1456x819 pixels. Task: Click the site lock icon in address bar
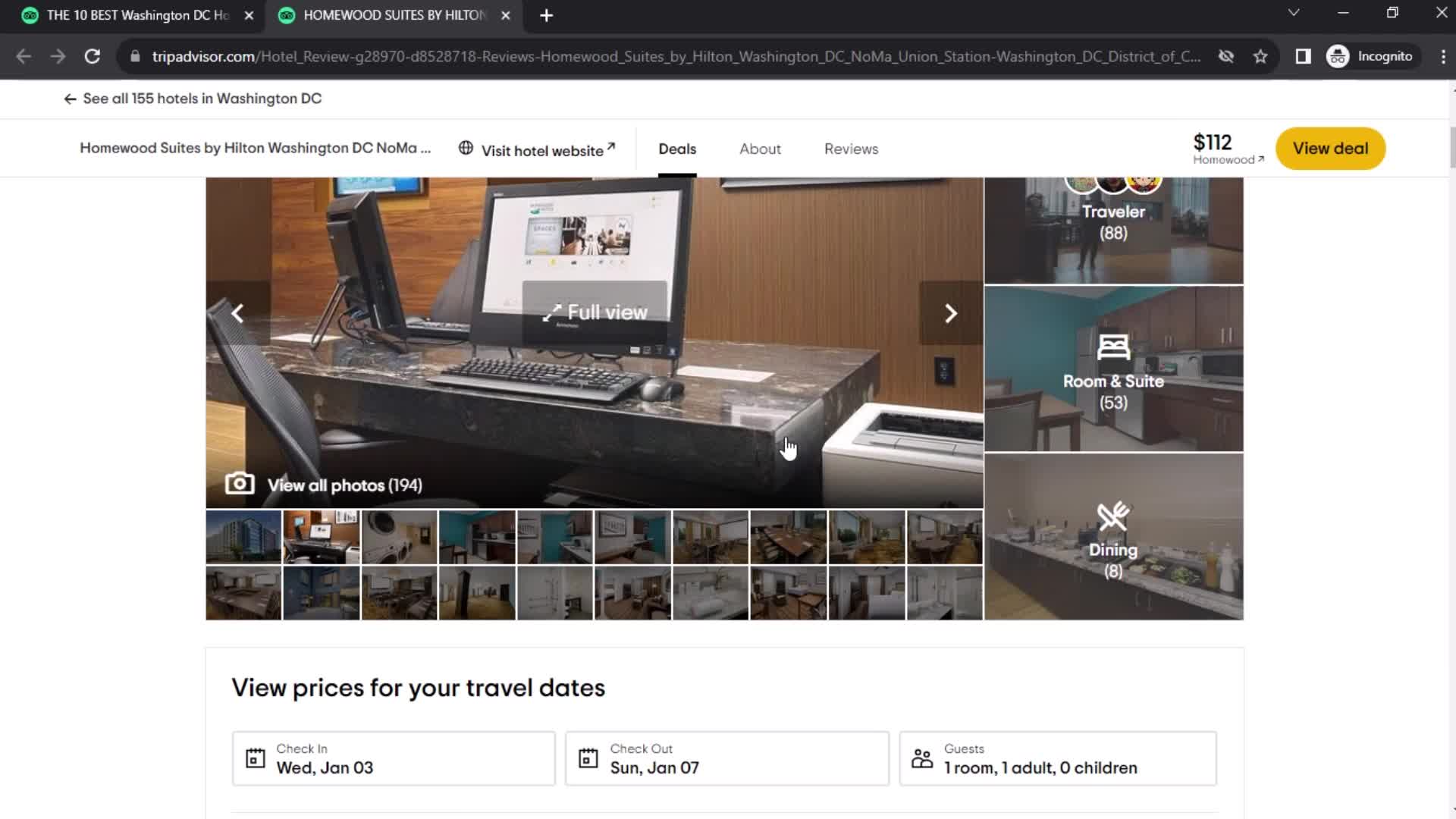click(x=135, y=56)
